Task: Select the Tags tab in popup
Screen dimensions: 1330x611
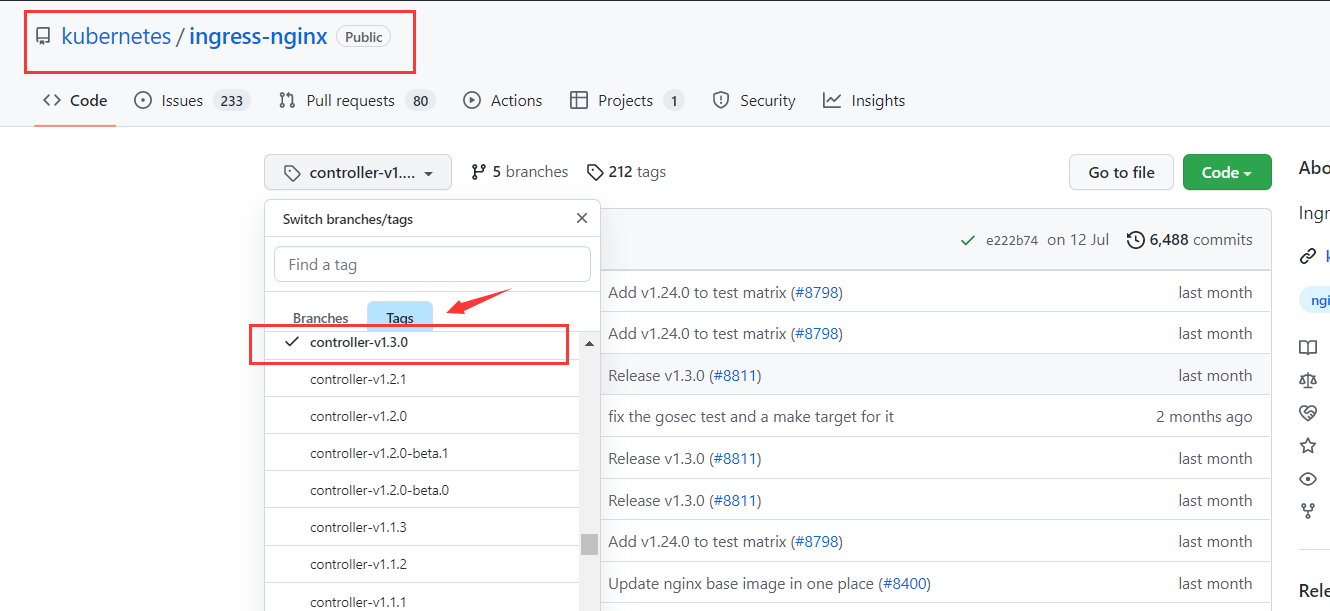Action: [400, 318]
